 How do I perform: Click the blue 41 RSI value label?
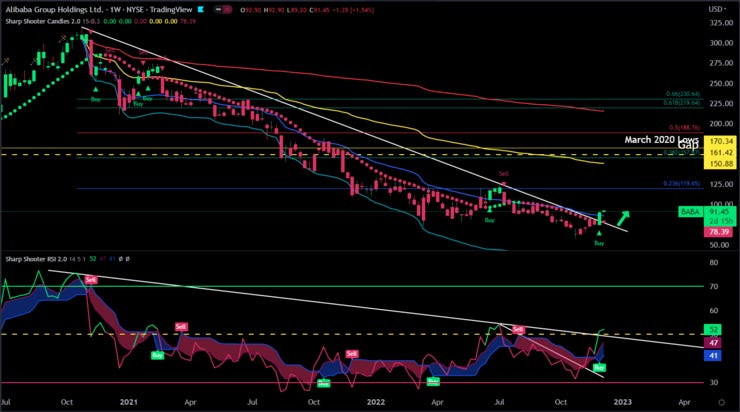click(713, 355)
